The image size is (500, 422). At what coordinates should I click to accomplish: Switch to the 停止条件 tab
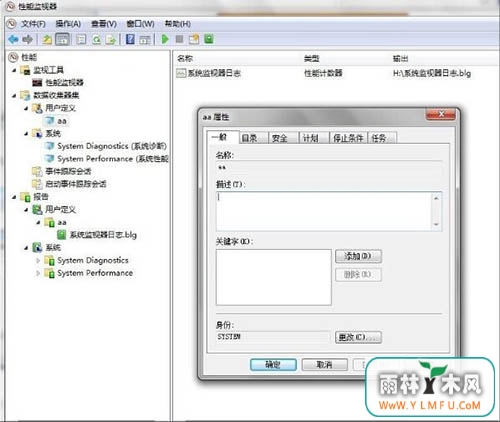coord(348,138)
